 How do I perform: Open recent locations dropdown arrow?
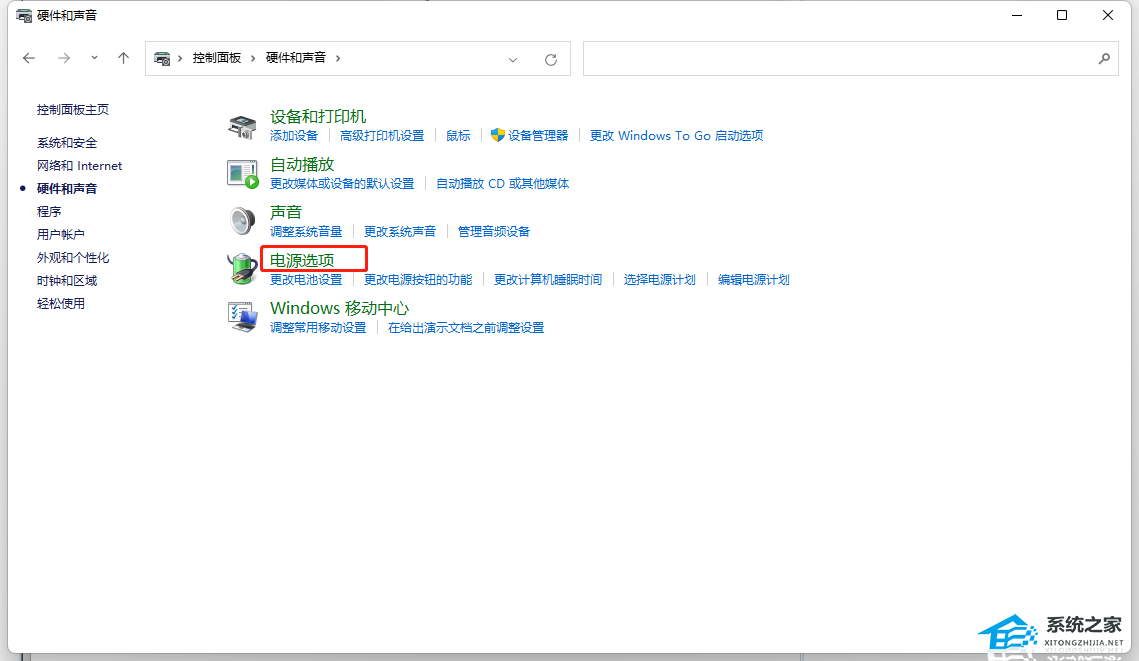tap(94, 58)
